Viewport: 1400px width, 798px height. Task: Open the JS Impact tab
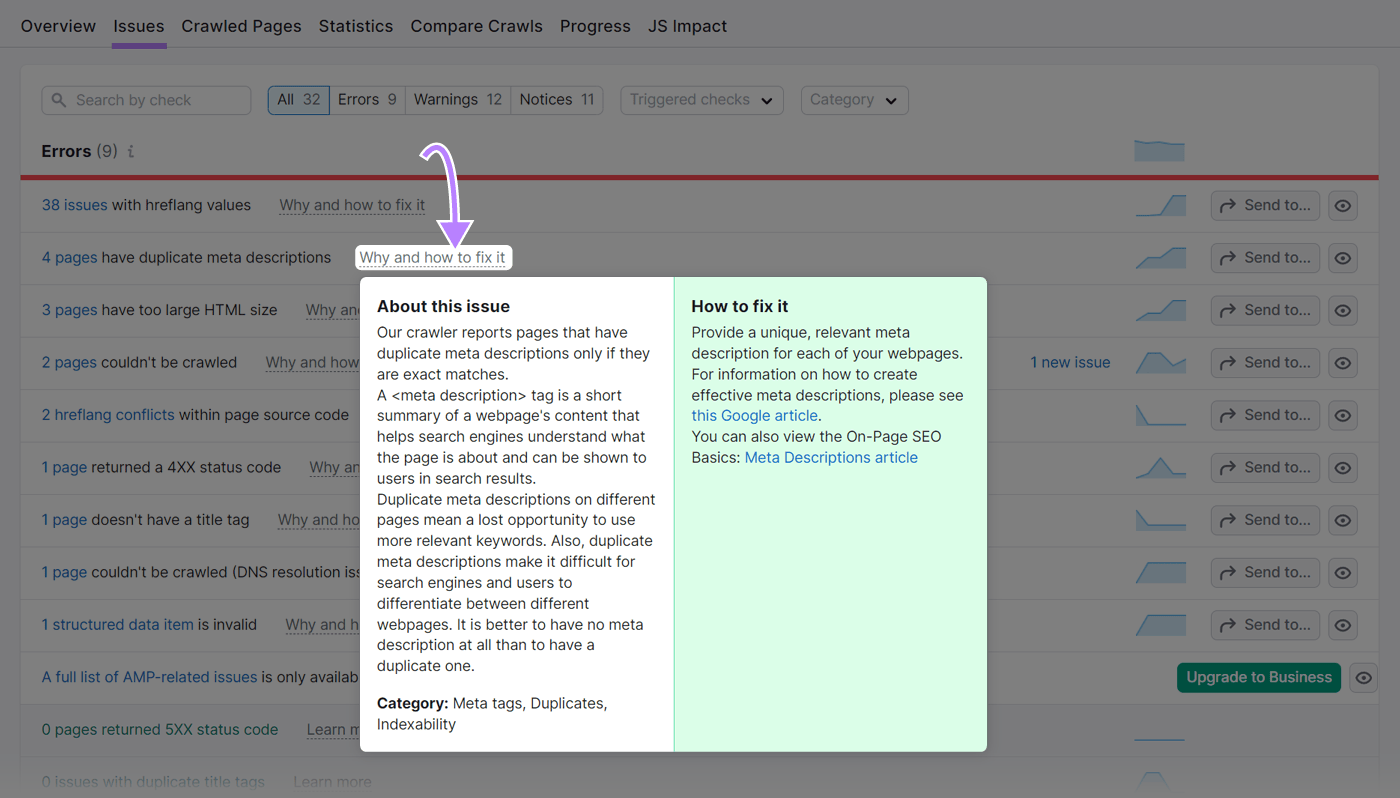click(x=687, y=26)
